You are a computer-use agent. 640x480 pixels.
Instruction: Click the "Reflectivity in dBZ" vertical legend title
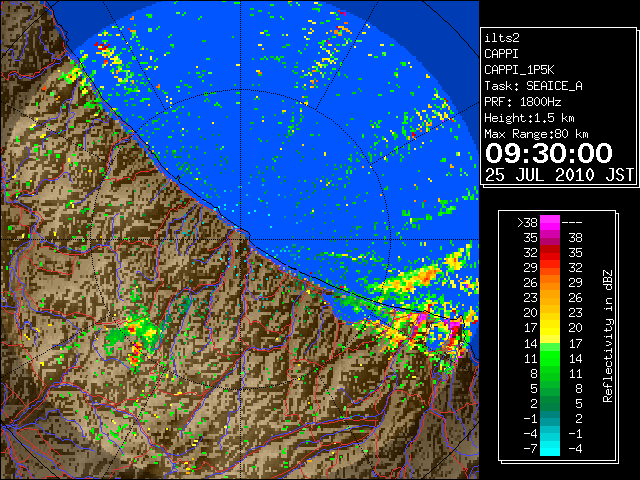click(x=607, y=336)
